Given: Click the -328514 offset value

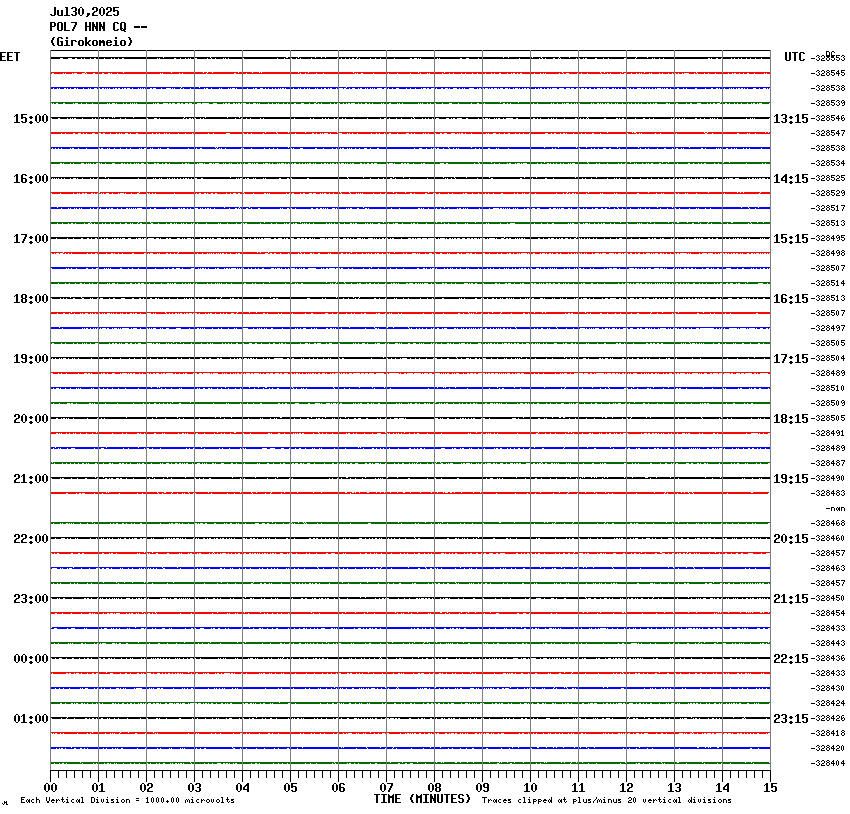Looking at the screenshot, I should (x=828, y=283).
